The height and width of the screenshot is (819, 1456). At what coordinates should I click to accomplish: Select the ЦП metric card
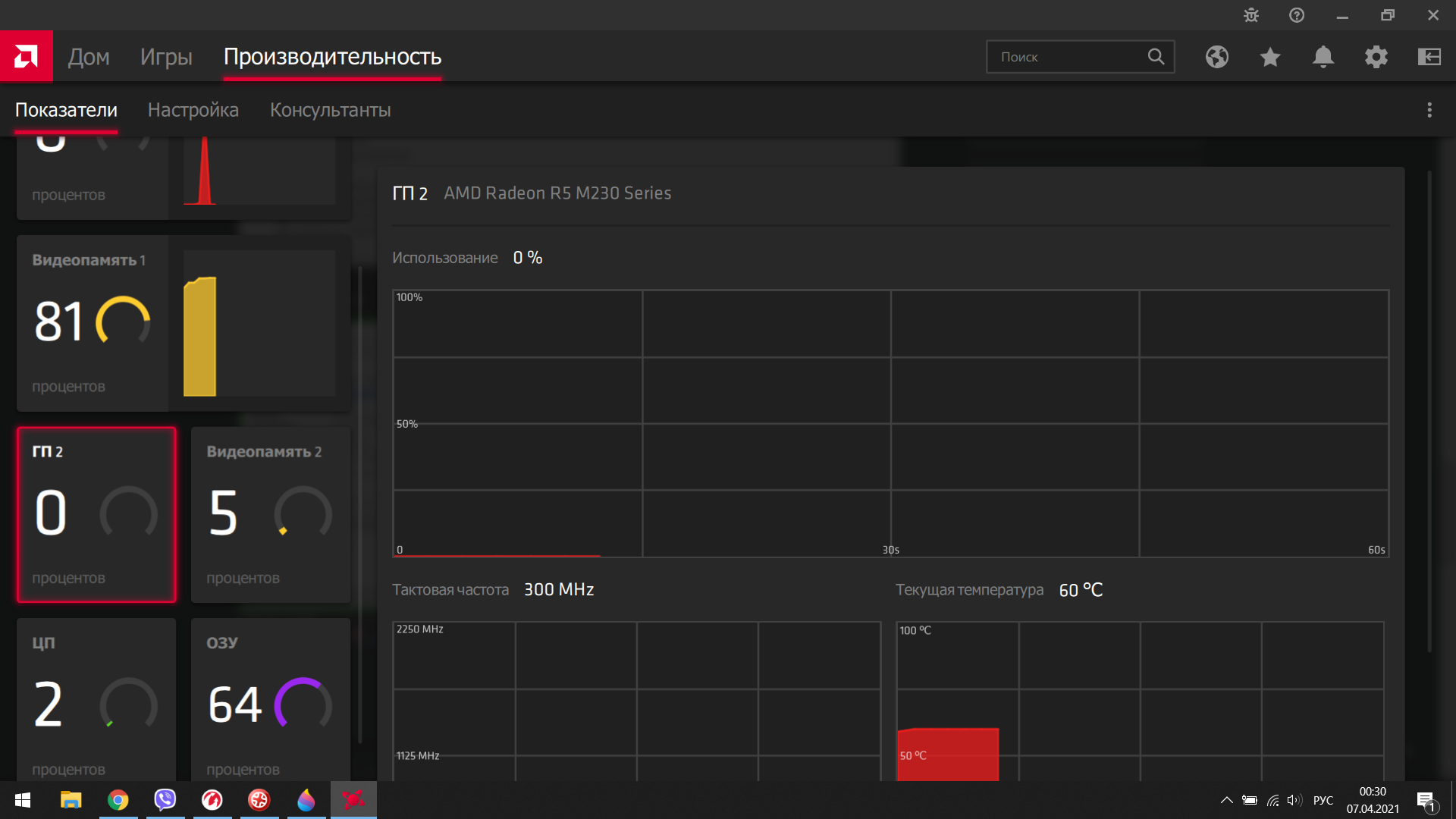(96, 699)
